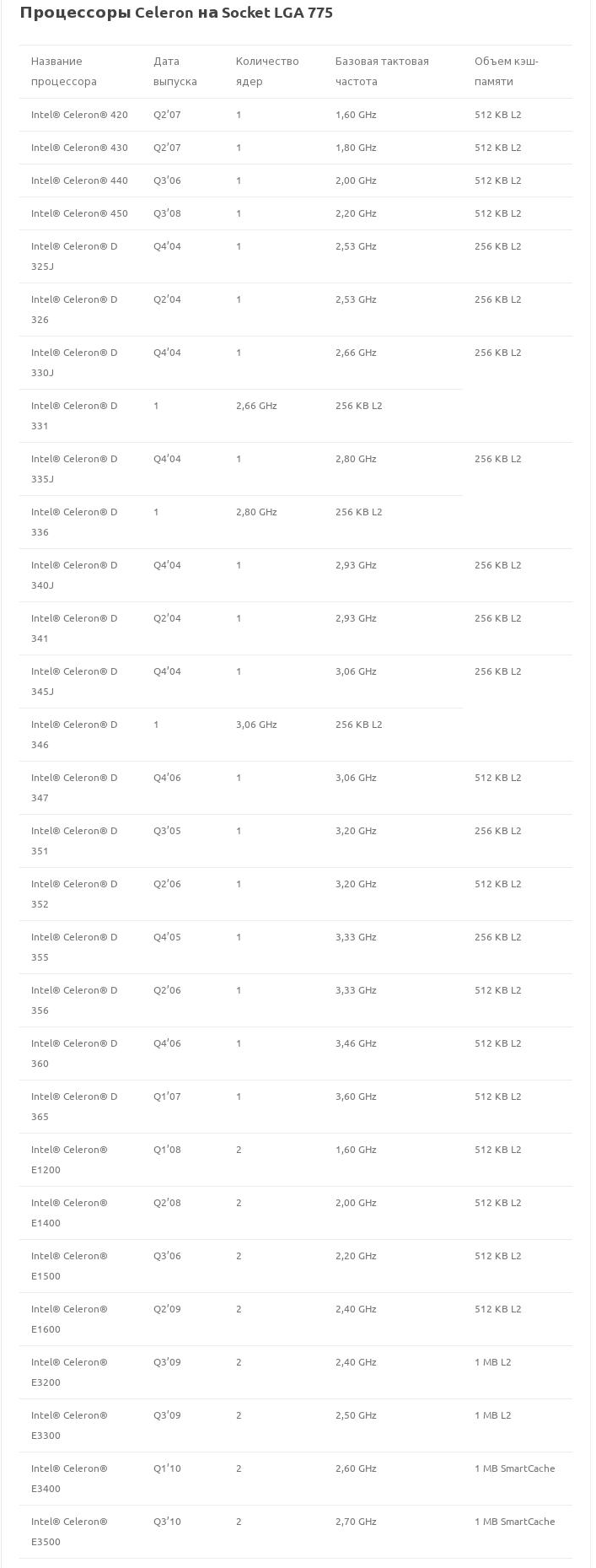Screen dimensions: 596x1568
Task: Select the Celeron E3500 processor name
Action: tap(69, 1532)
